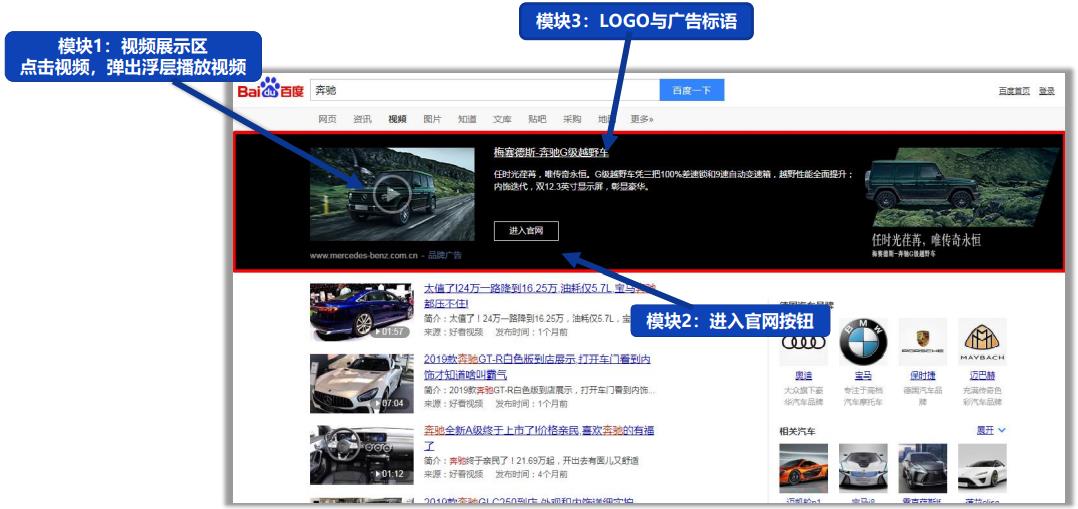Viewport: 1078px width, 509px height.
Task: Open the 2019款奔驰GT-R白色版 video title
Action: click(x=538, y=367)
